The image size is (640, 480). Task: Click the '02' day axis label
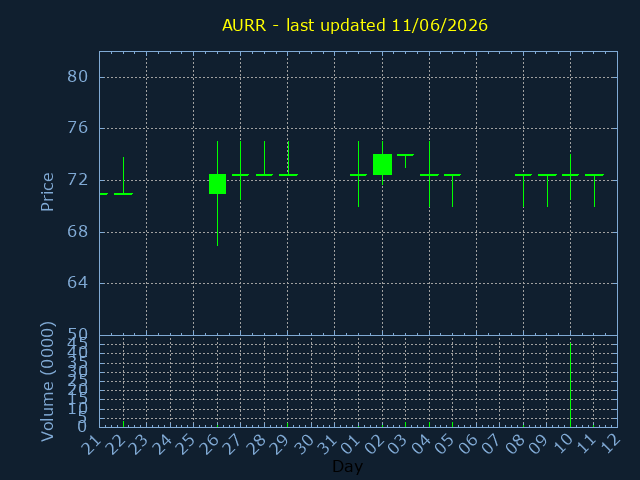pos(373,444)
